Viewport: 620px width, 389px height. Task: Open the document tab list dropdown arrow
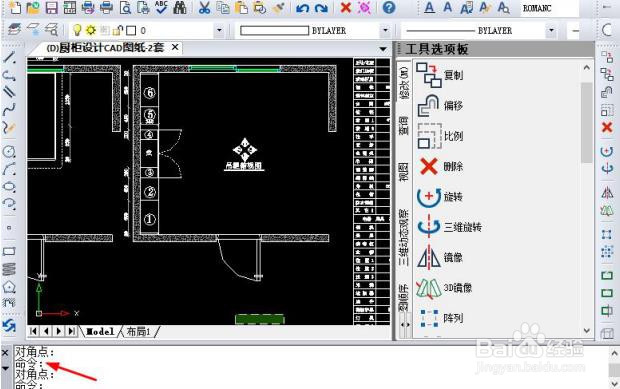[x=383, y=49]
